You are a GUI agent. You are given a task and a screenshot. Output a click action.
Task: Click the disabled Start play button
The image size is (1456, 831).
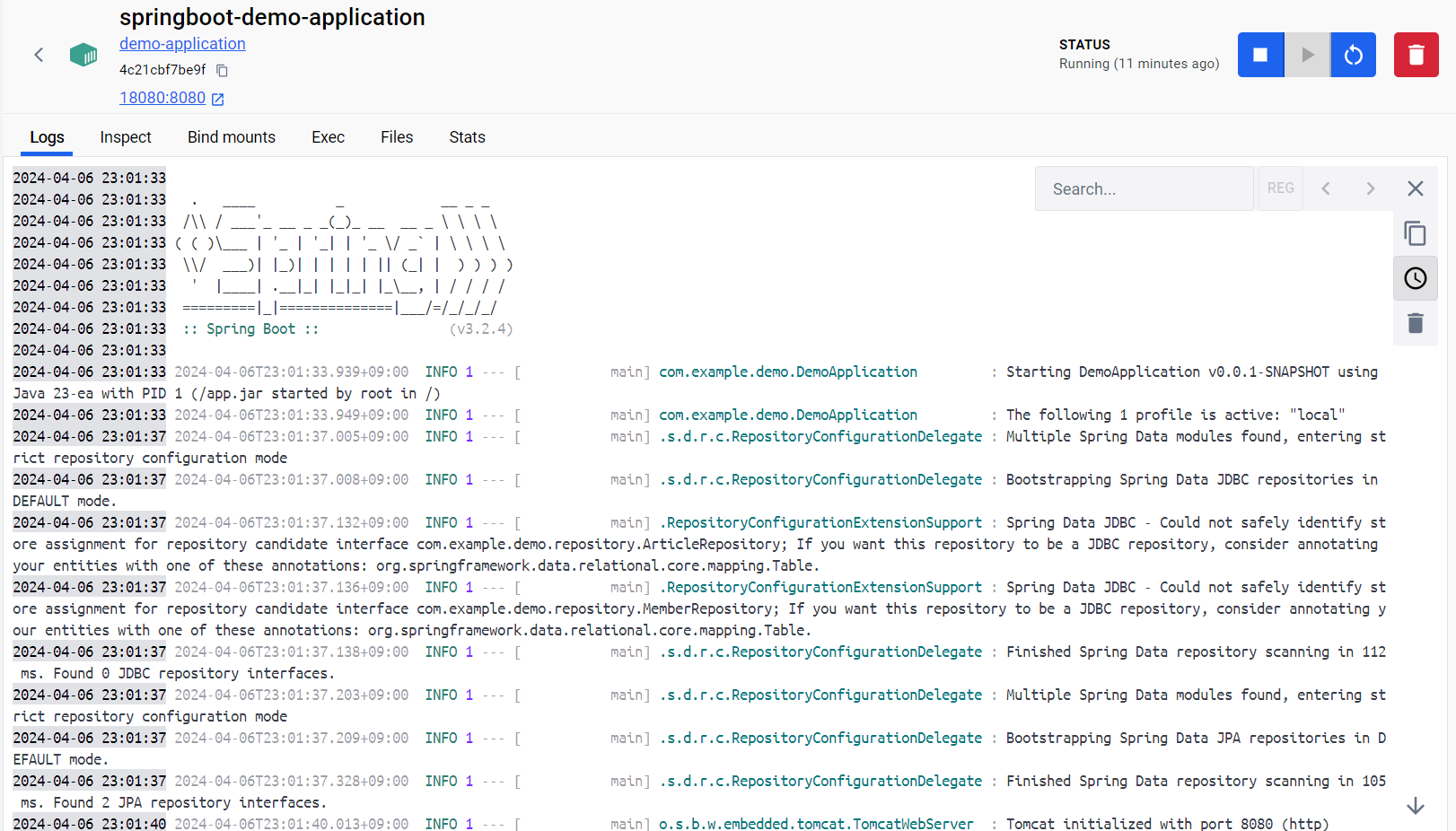1307,55
